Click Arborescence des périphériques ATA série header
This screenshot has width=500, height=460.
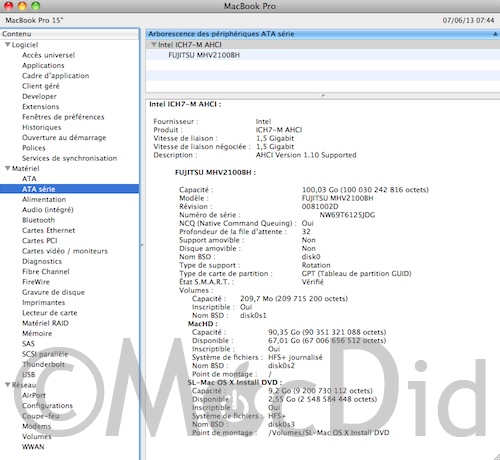(323, 34)
